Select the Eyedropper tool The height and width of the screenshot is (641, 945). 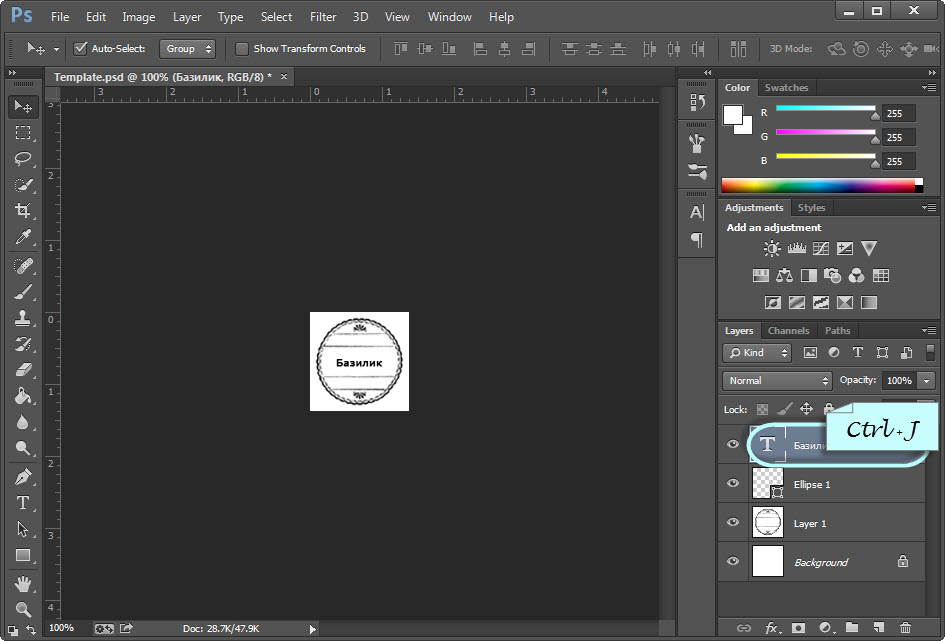coord(22,237)
